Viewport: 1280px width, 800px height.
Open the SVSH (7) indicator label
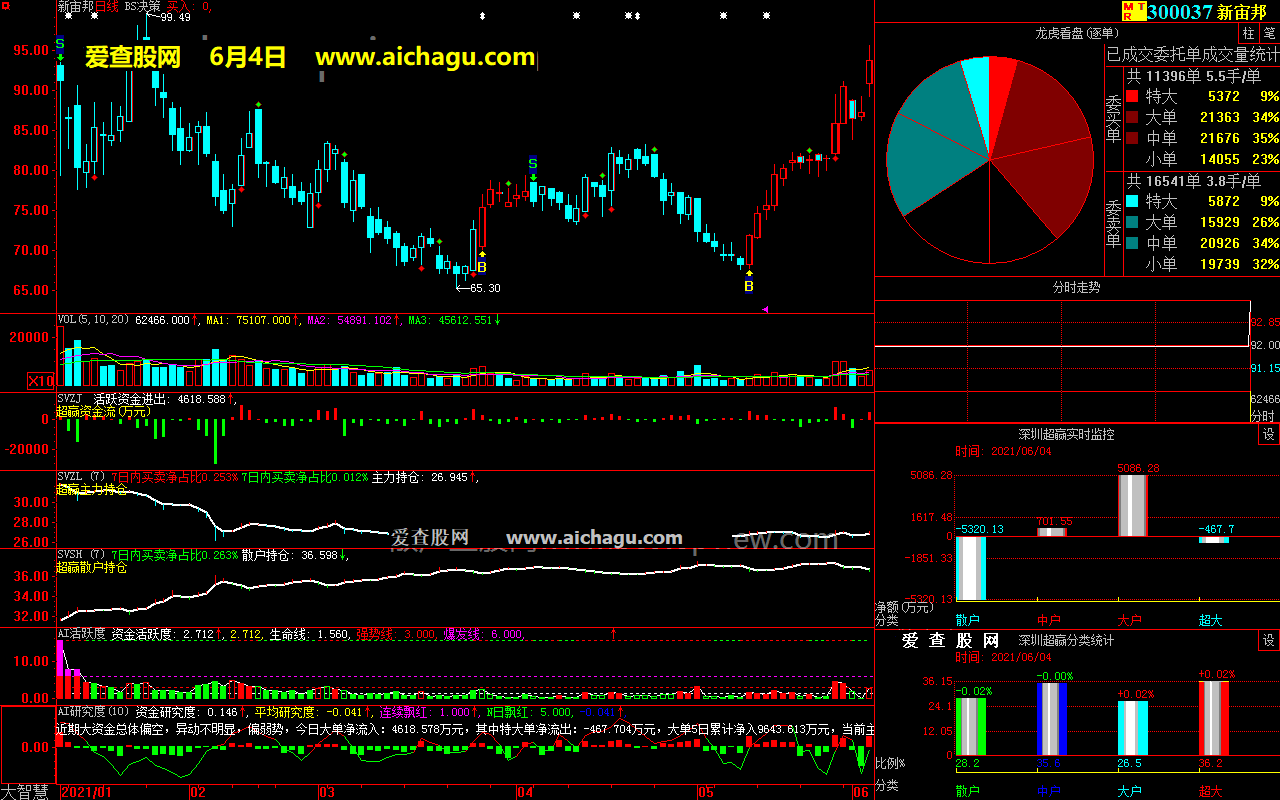click(x=81, y=554)
